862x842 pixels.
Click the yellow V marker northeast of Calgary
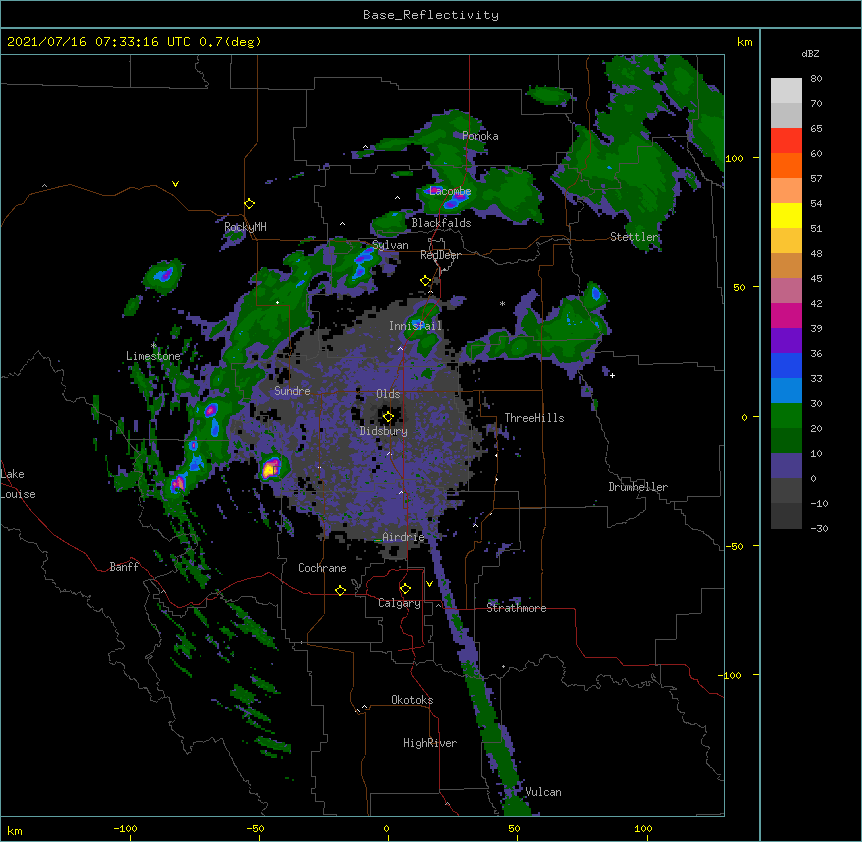tap(429, 584)
